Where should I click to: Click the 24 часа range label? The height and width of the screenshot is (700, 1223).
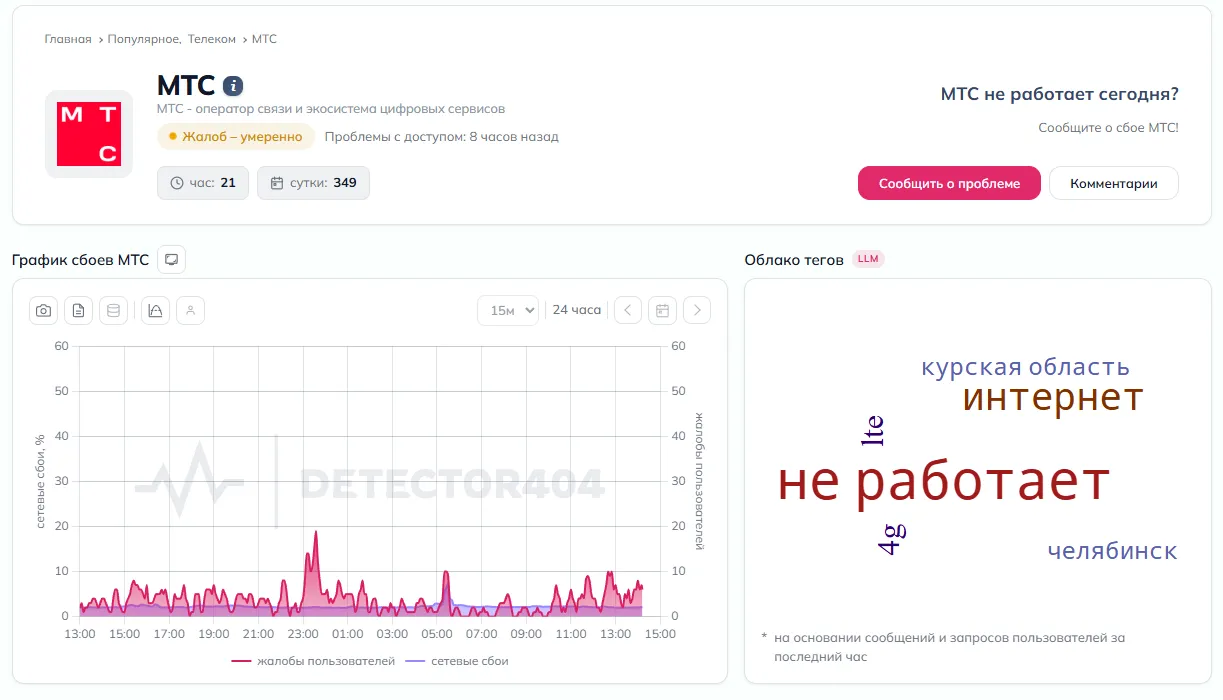coord(577,310)
